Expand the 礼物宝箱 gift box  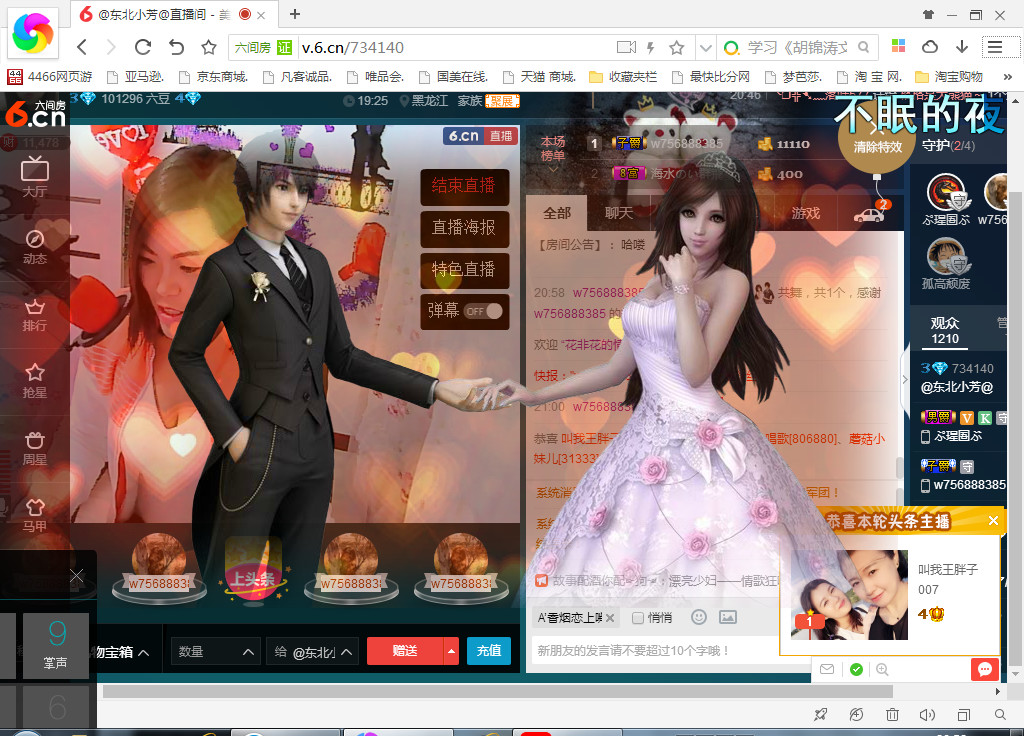coord(121,652)
